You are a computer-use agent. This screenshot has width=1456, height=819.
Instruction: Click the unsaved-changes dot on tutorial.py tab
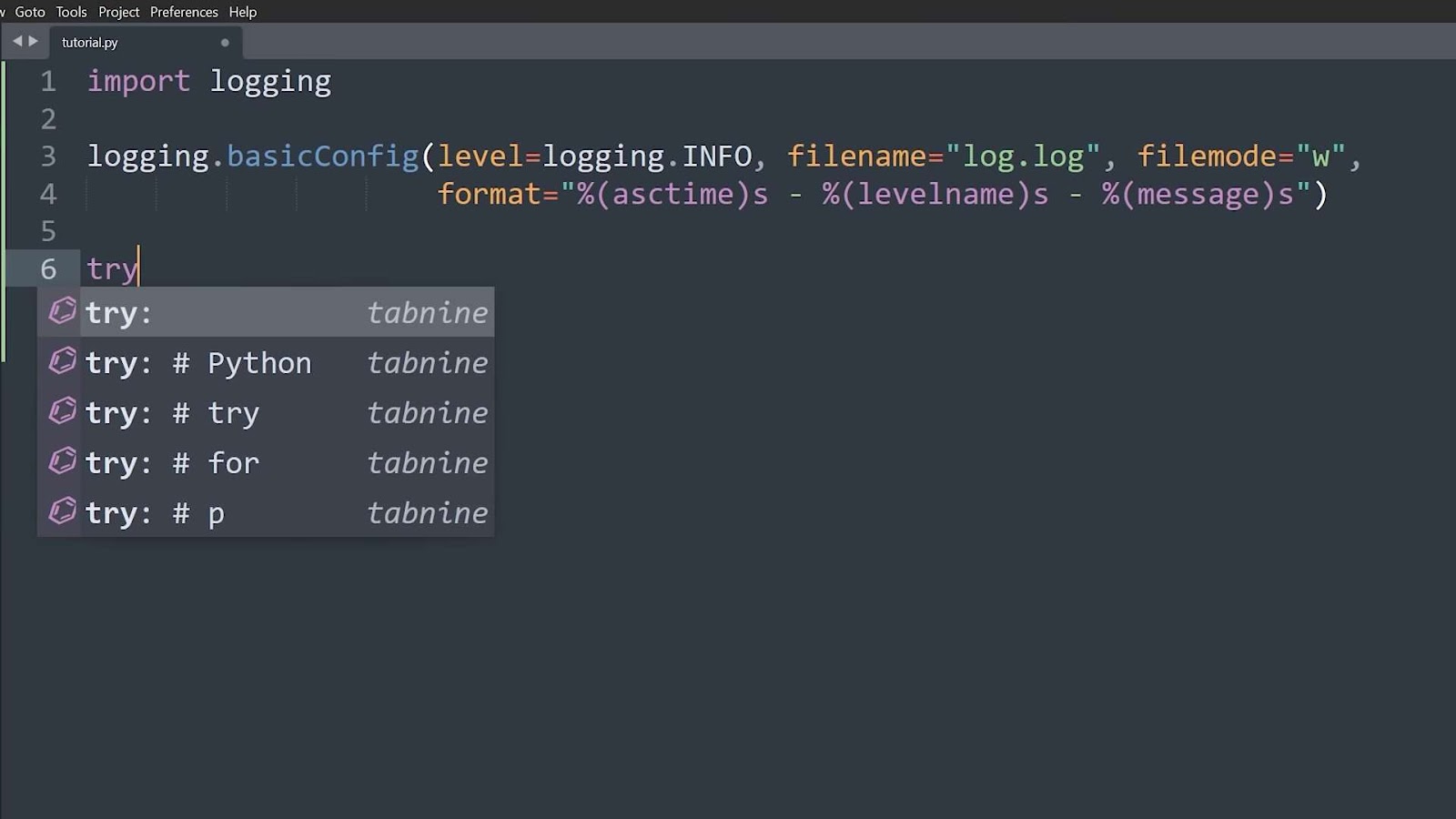pyautogui.click(x=224, y=43)
